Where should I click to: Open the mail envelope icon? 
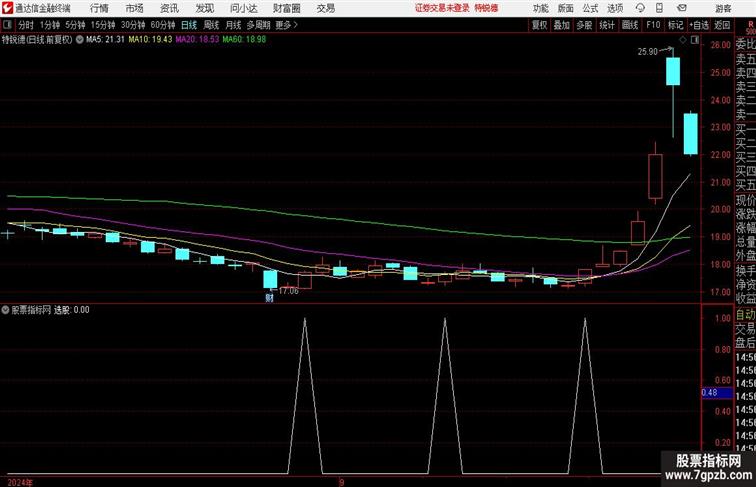pos(682,8)
